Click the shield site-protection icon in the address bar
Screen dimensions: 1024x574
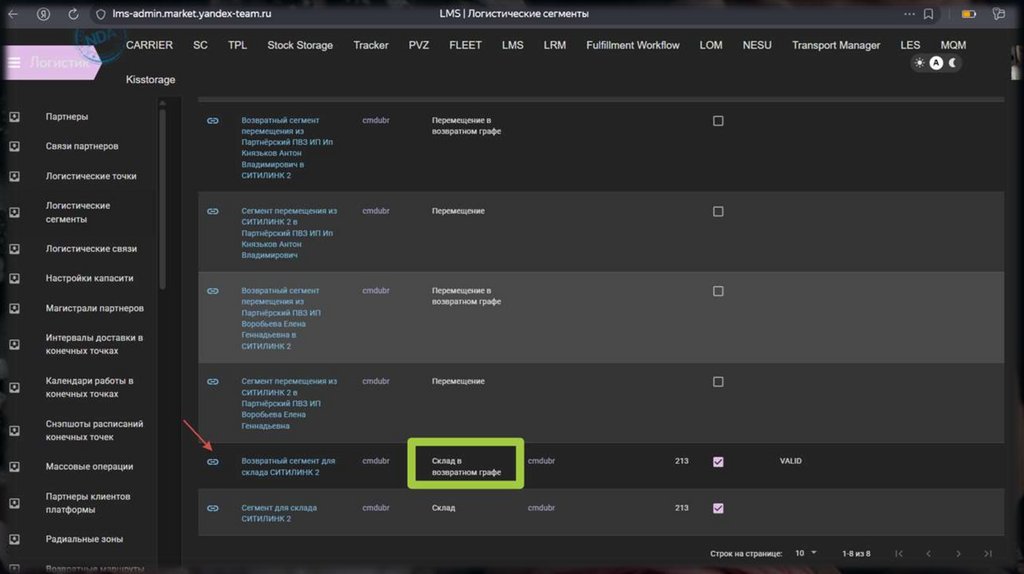tap(100, 14)
